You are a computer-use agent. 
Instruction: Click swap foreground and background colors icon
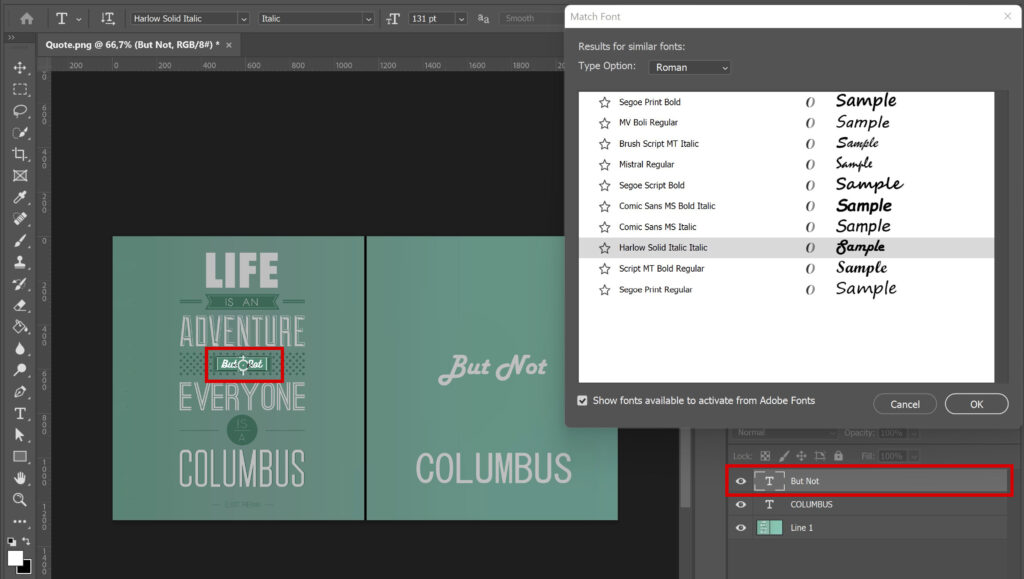tap(26, 540)
